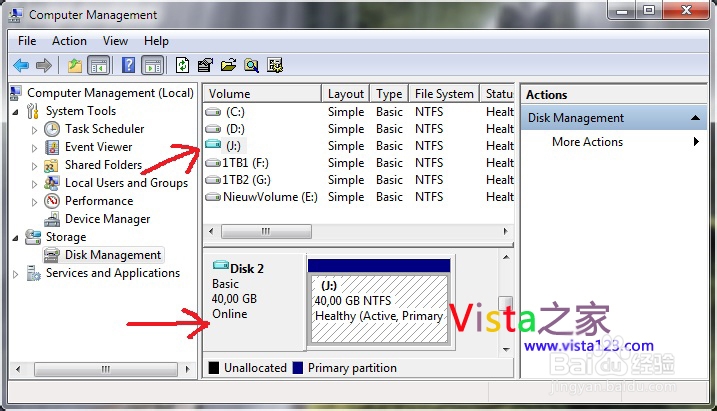Toggle the Show/Hide Console Tree icon
Image resolution: width=717 pixels, height=411 pixels.
click(x=99, y=65)
